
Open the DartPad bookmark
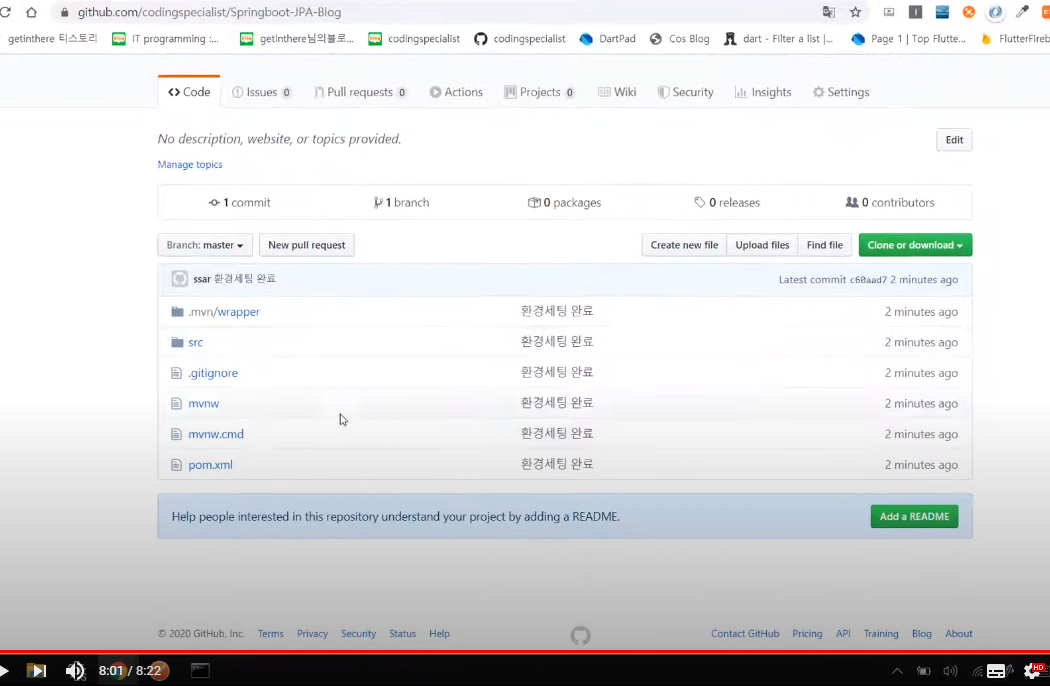(607, 39)
